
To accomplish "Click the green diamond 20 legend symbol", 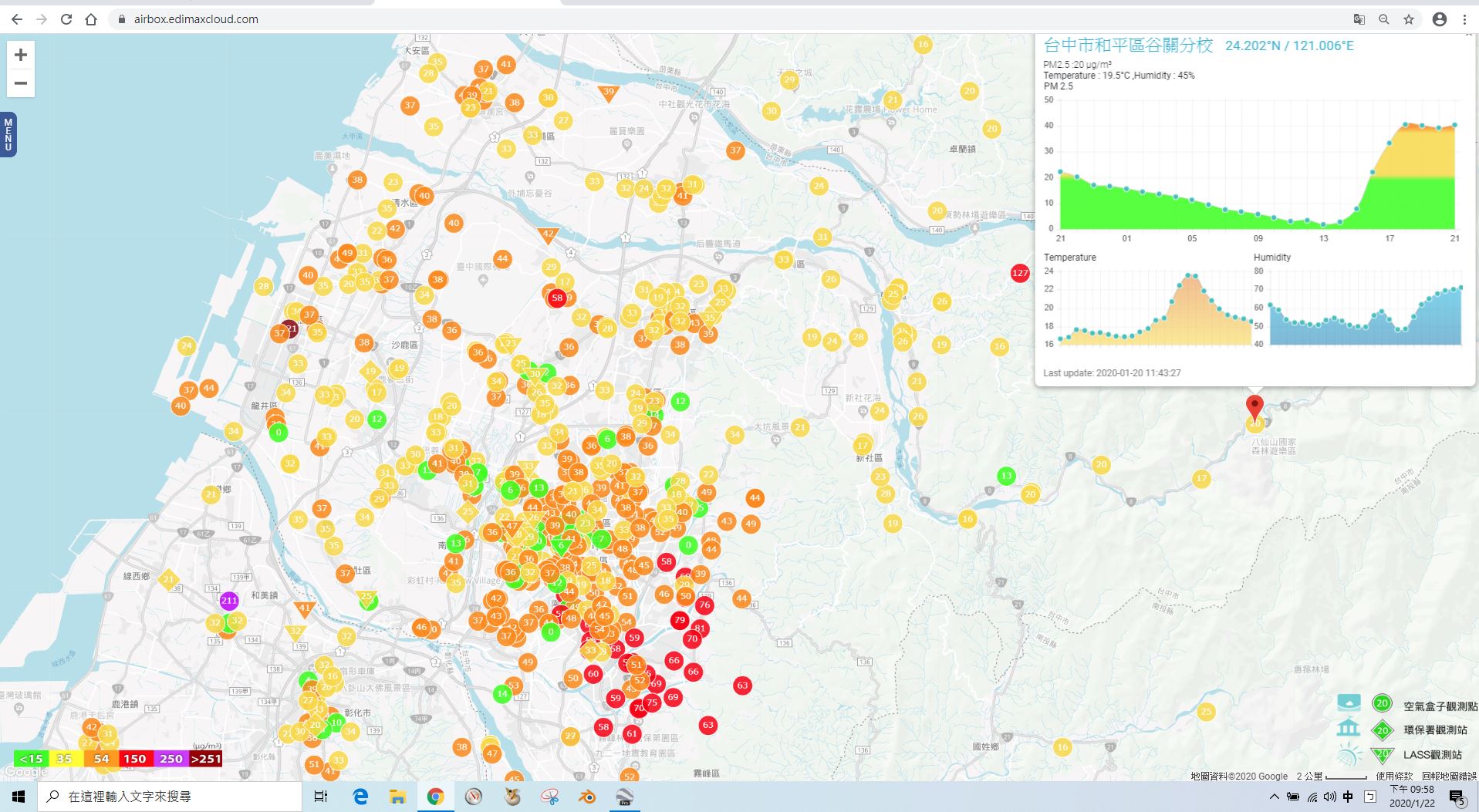I will coord(1382,729).
